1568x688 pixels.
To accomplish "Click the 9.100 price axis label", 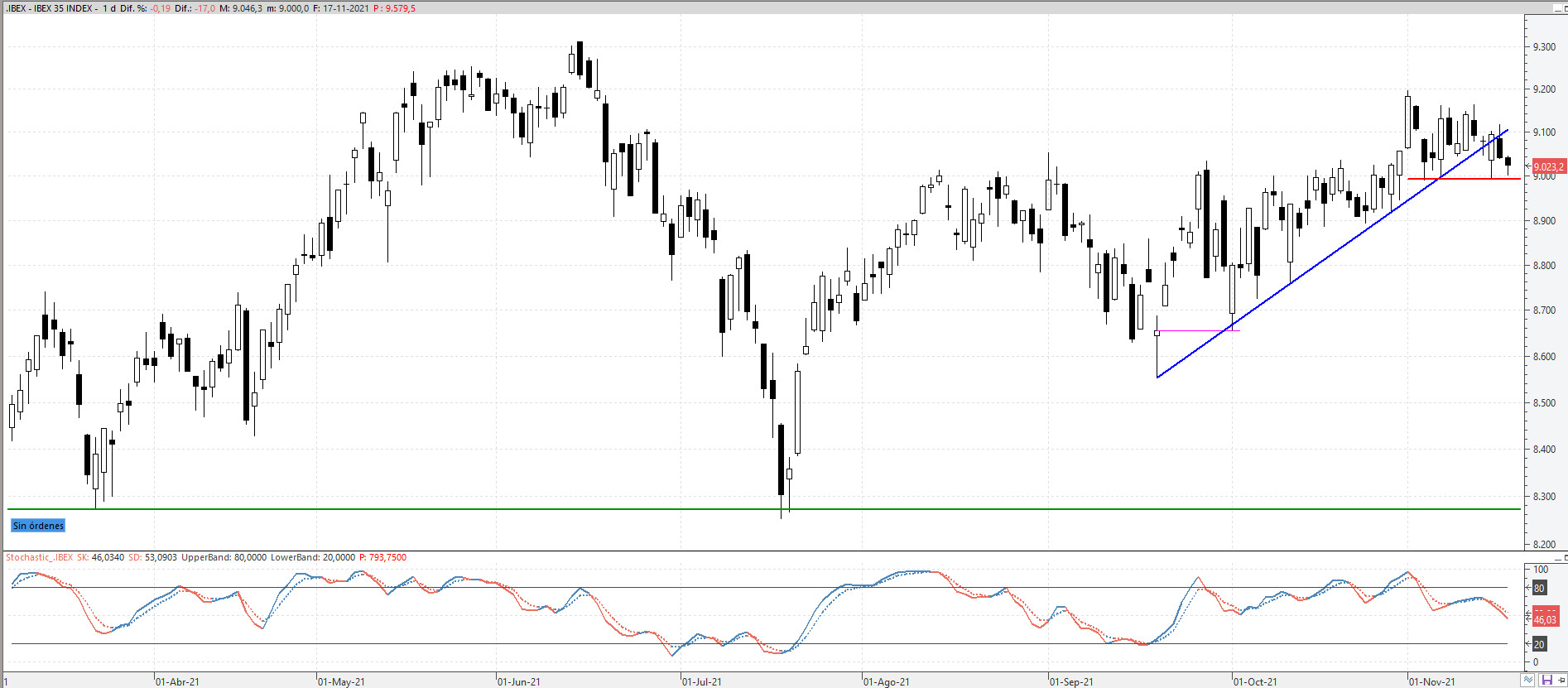I will pyautogui.click(x=1544, y=132).
